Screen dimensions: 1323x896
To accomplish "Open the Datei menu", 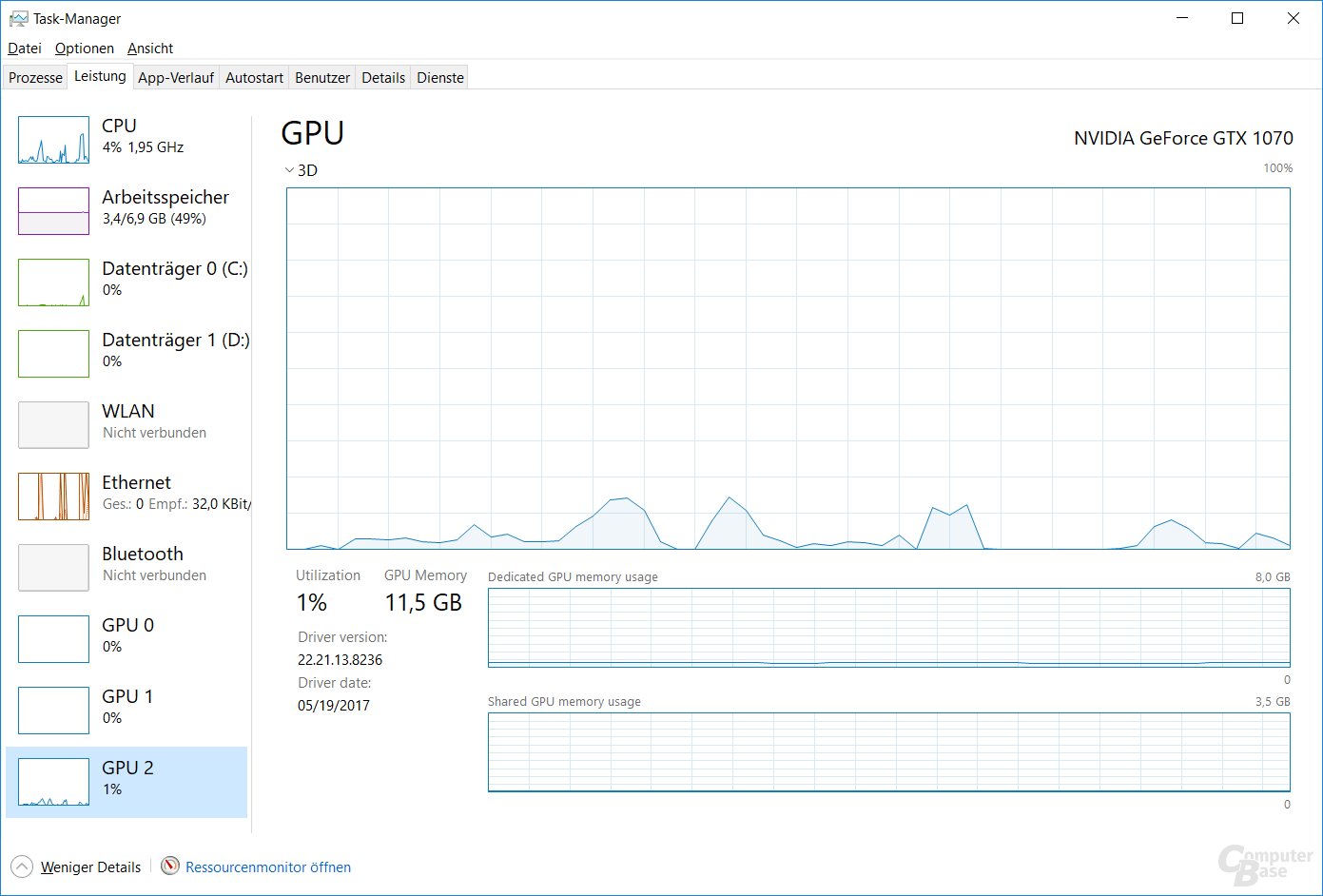I will [25, 49].
